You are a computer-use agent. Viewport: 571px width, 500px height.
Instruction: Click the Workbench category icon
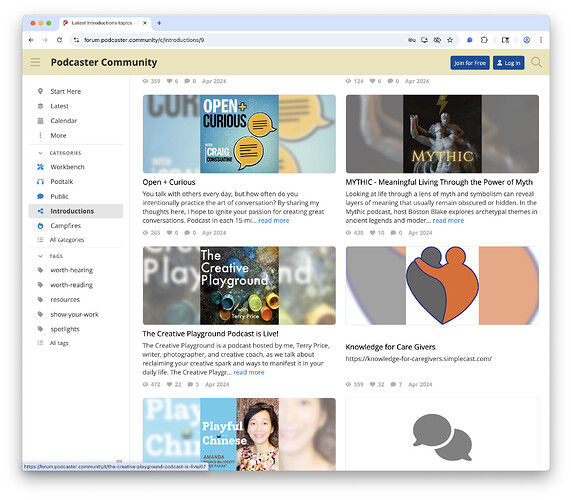pyautogui.click(x=40, y=167)
